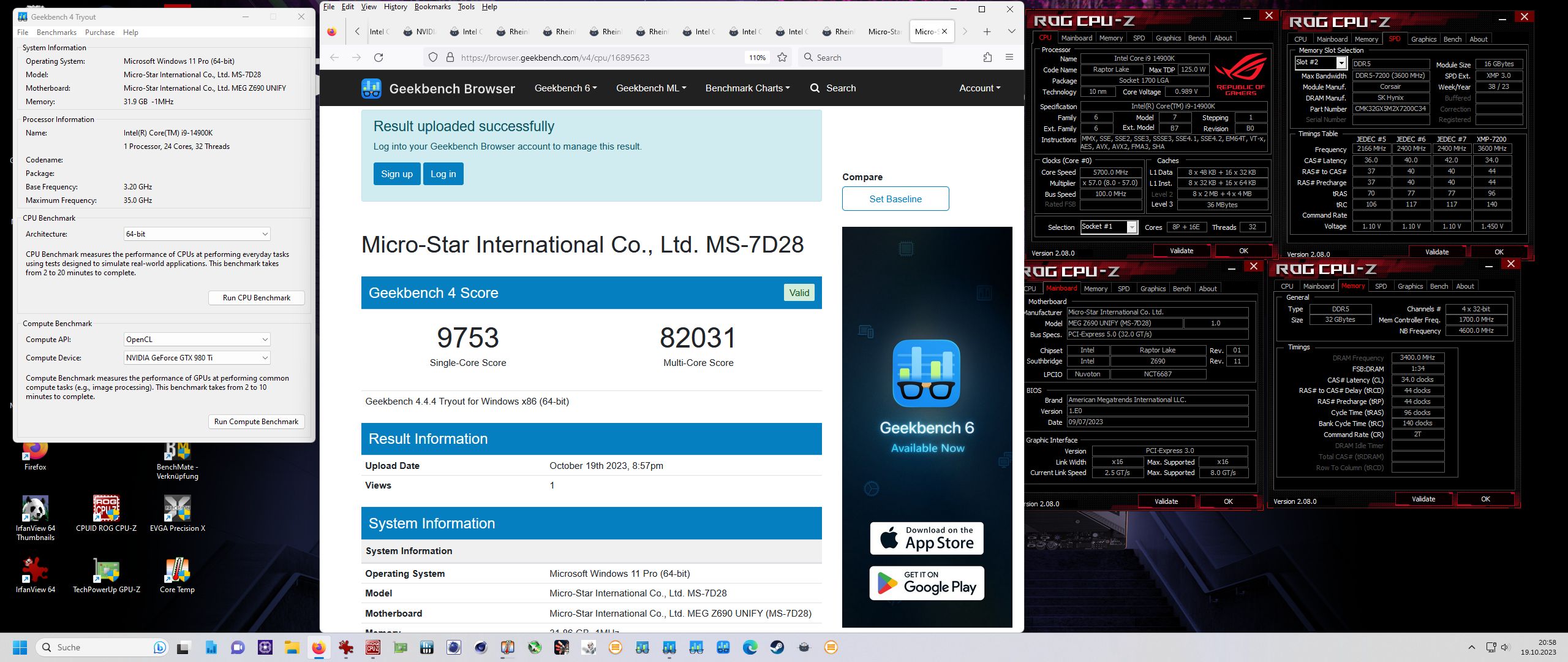Click OK in CPU-Z Memory window
The width and height of the screenshot is (1568, 662).
tap(1485, 499)
